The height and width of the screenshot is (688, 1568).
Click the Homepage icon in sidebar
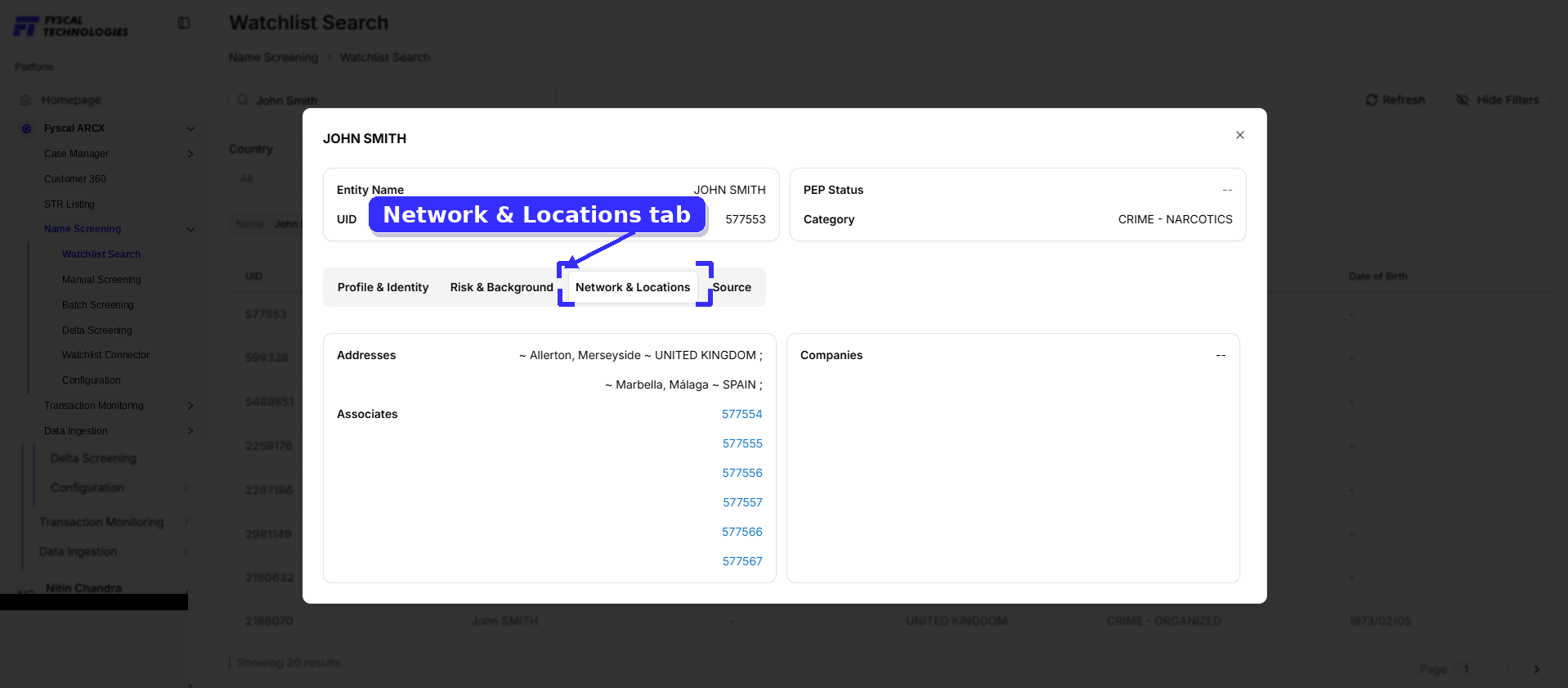point(26,100)
